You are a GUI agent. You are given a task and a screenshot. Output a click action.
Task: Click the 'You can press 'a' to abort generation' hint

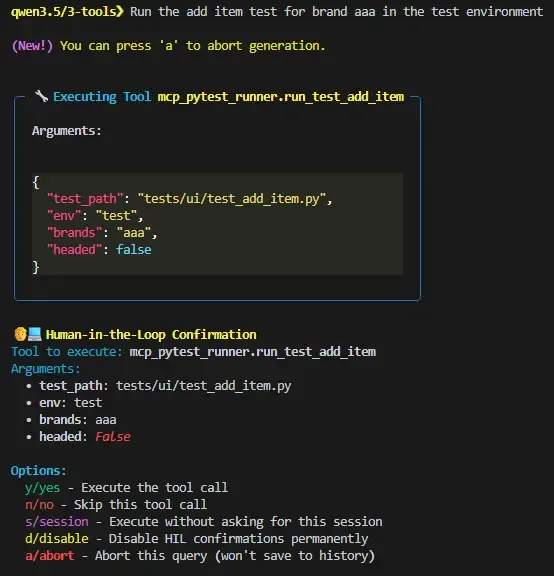[x=193, y=46]
